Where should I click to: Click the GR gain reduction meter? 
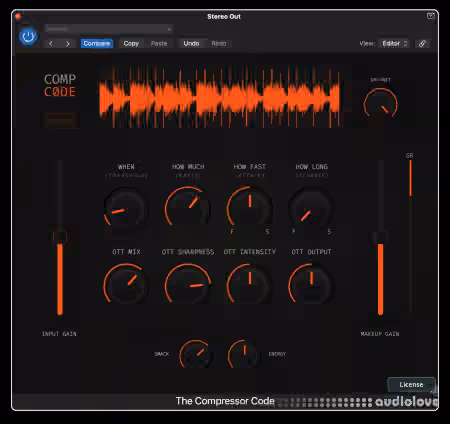point(410,237)
